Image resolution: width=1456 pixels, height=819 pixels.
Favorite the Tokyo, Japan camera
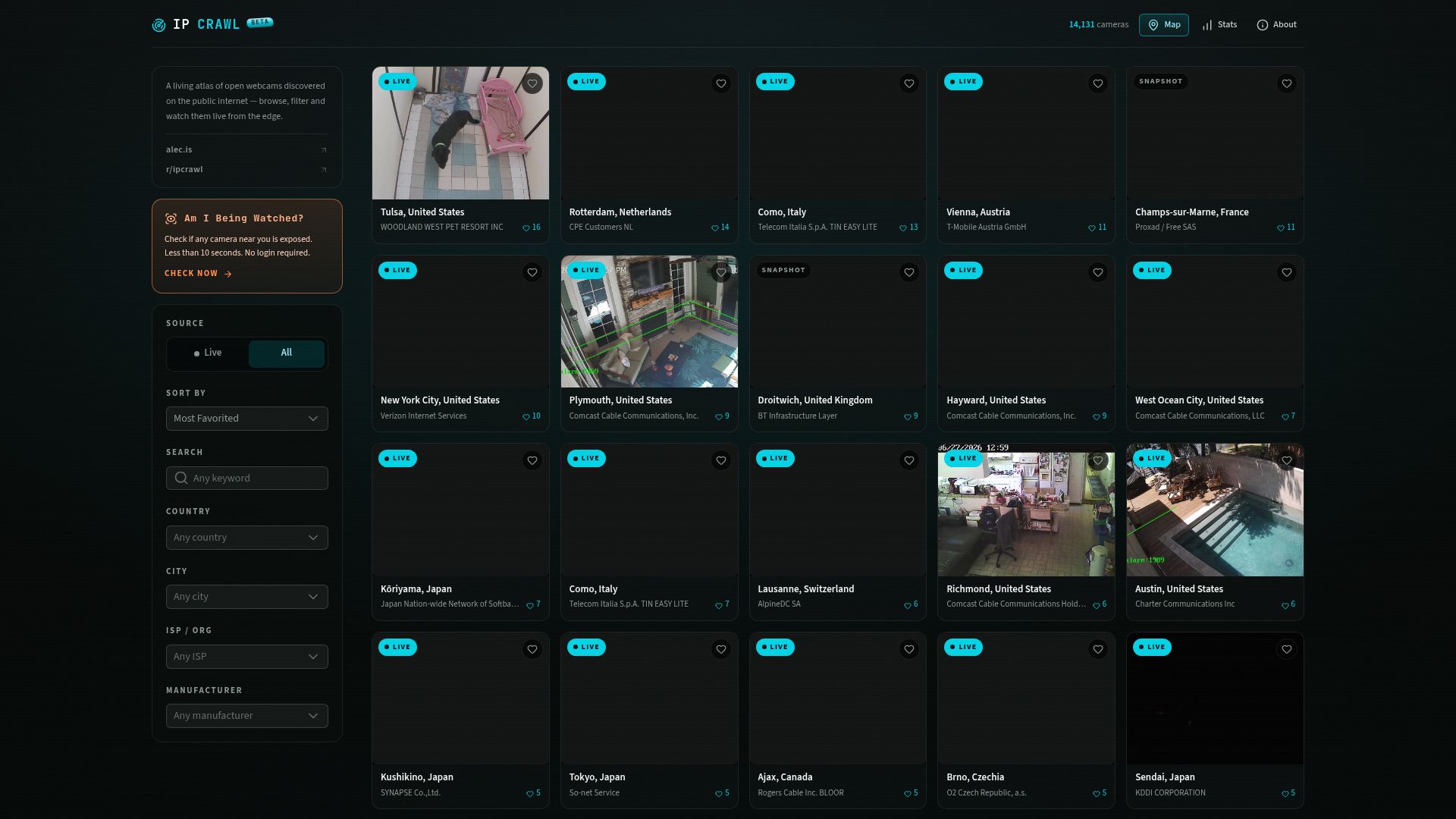(721, 649)
